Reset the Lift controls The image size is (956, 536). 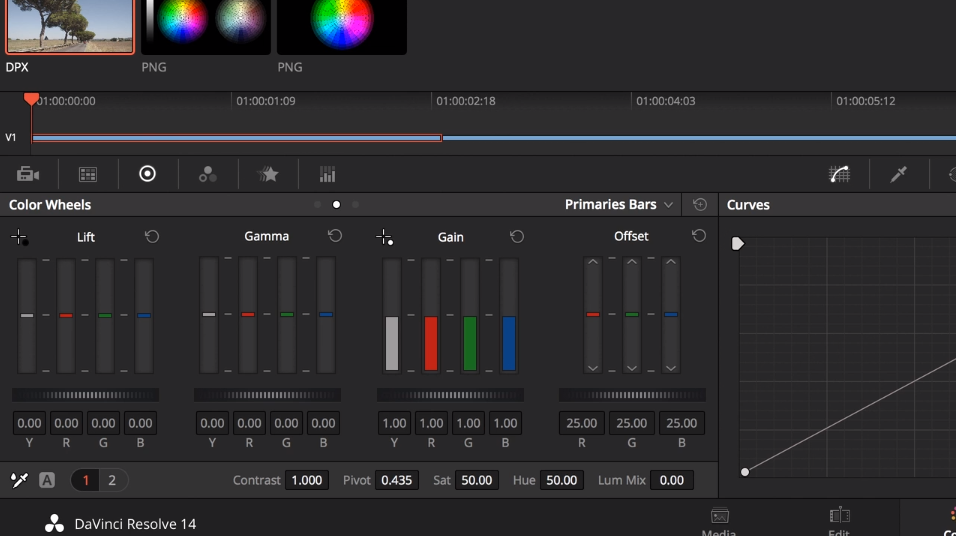click(152, 236)
